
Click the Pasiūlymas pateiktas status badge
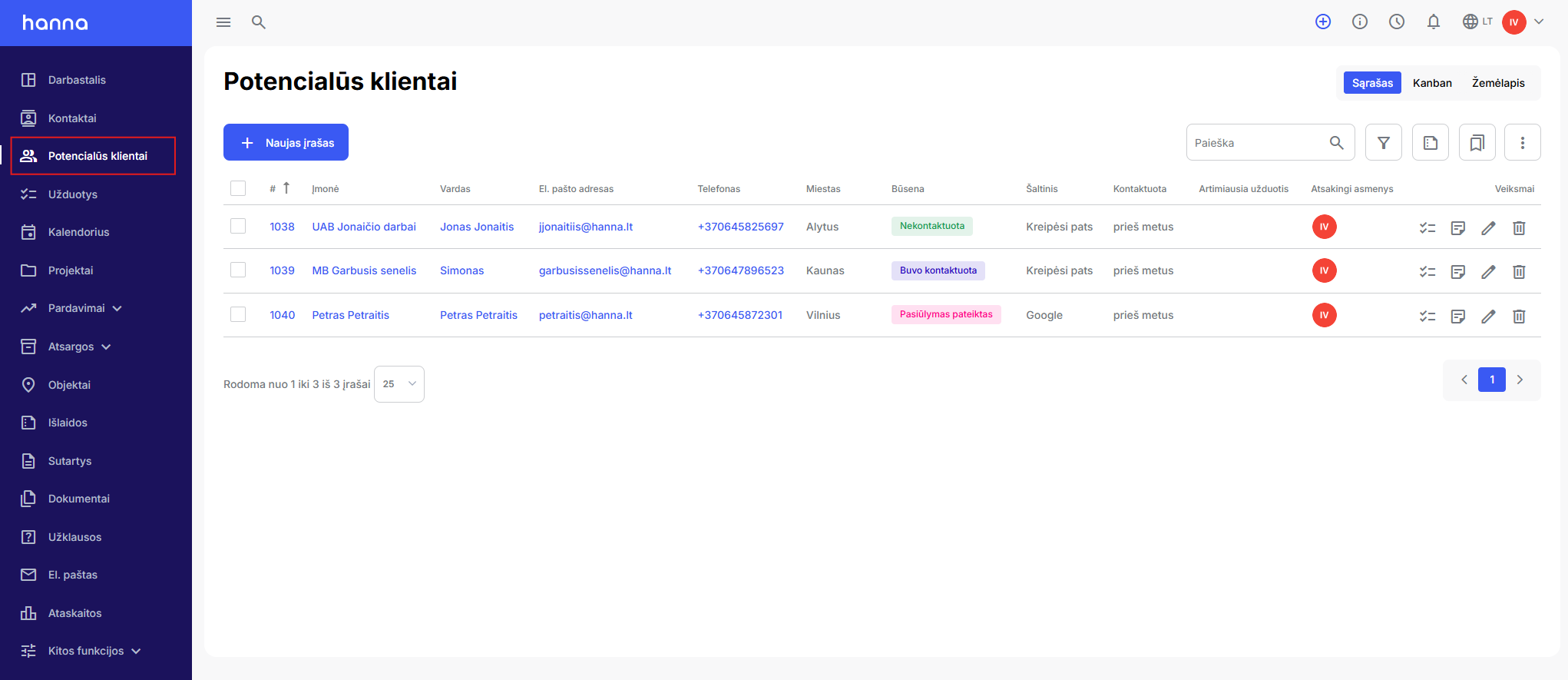pyautogui.click(x=946, y=314)
